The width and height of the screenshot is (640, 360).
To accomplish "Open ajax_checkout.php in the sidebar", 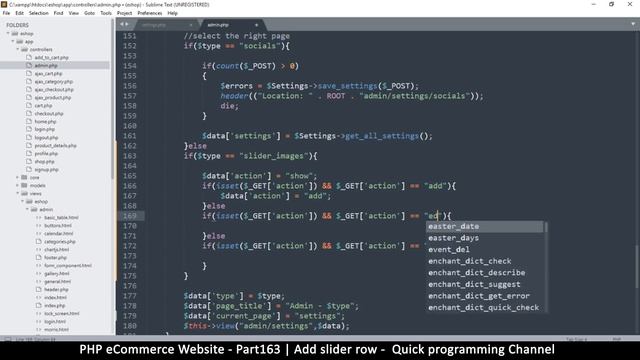I will pyautogui.click(x=54, y=89).
